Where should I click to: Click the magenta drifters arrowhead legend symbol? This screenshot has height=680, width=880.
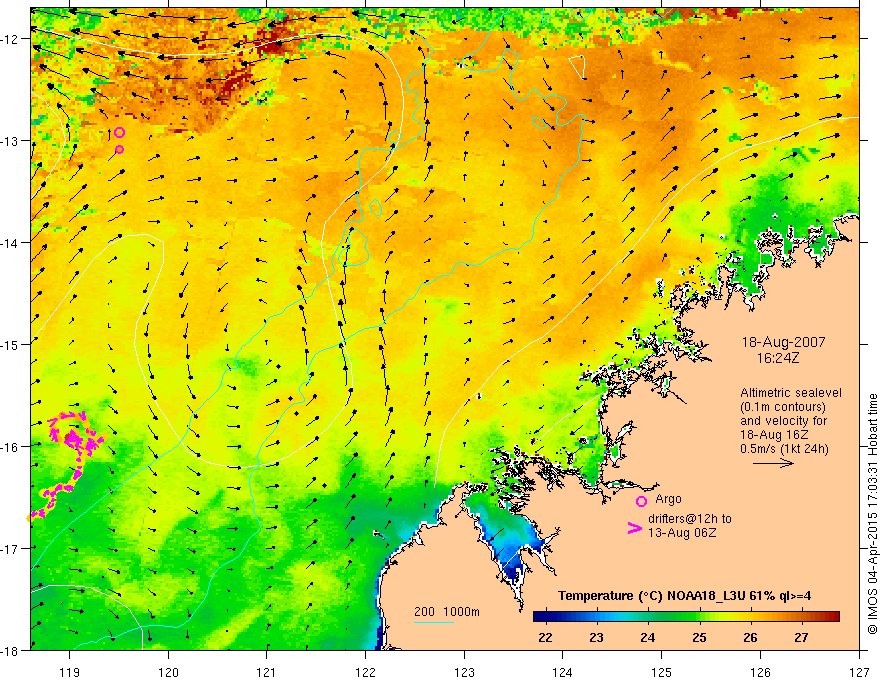click(x=634, y=528)
